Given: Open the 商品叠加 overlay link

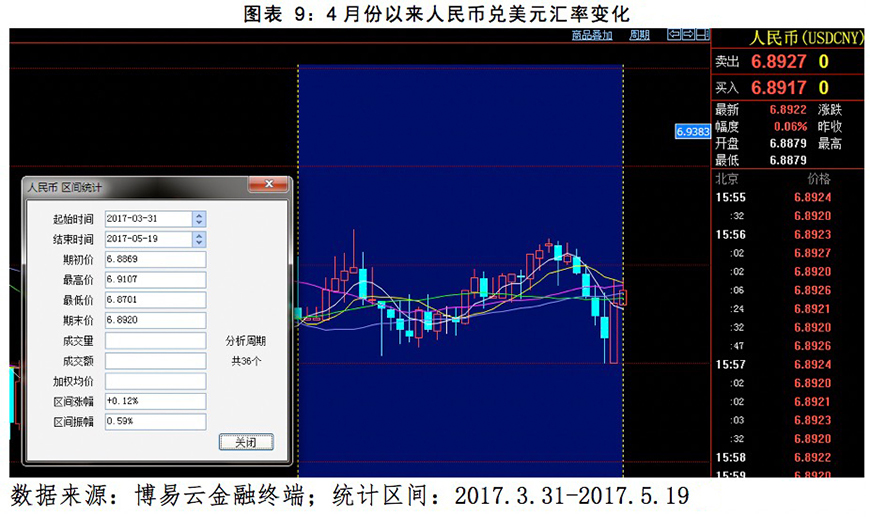Looking at the screenshot, I should [591, 35].
